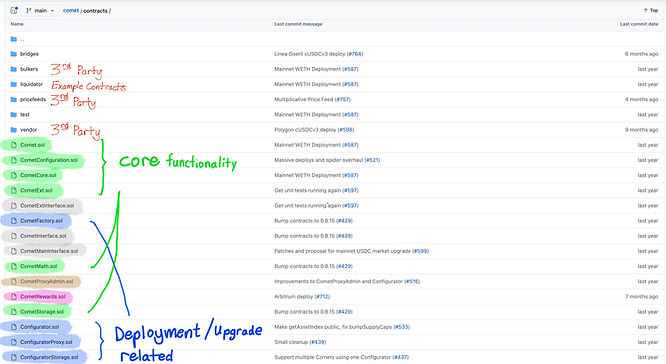The height and width of the screenshot is (364, 666).
Task: Open the bridges folder
Action: click(x=29, y=54)
